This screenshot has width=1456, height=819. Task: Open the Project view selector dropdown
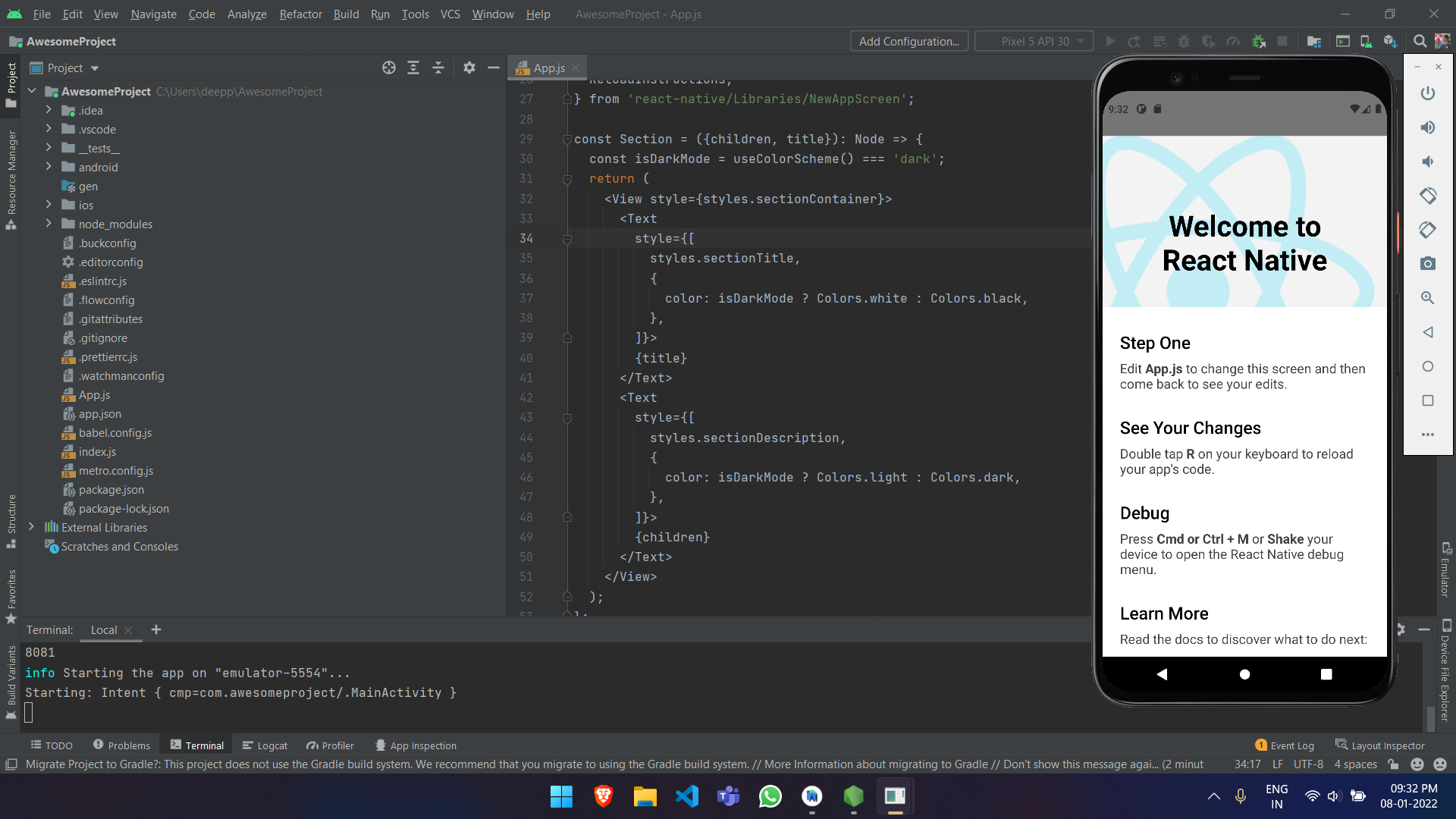coord(65,68)
